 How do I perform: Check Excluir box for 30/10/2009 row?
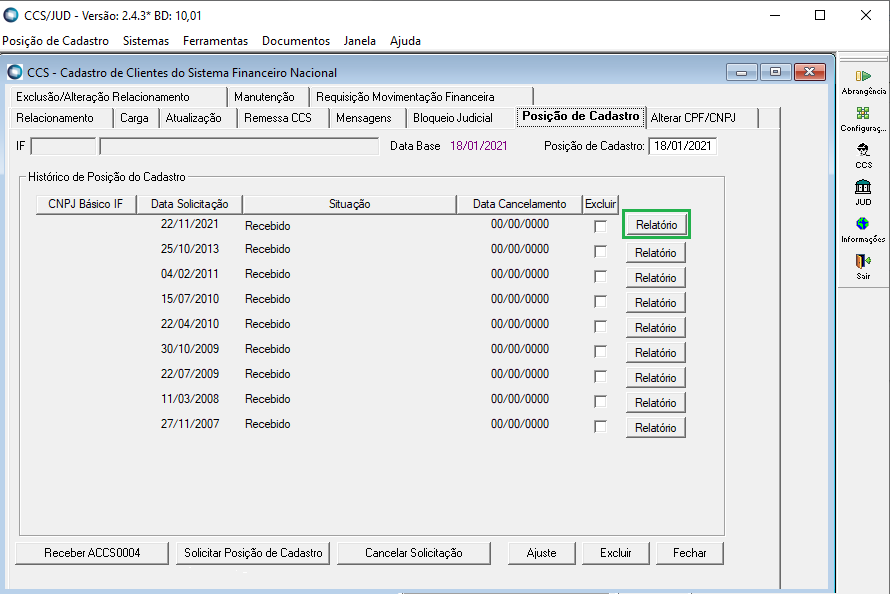click(600, 351)
